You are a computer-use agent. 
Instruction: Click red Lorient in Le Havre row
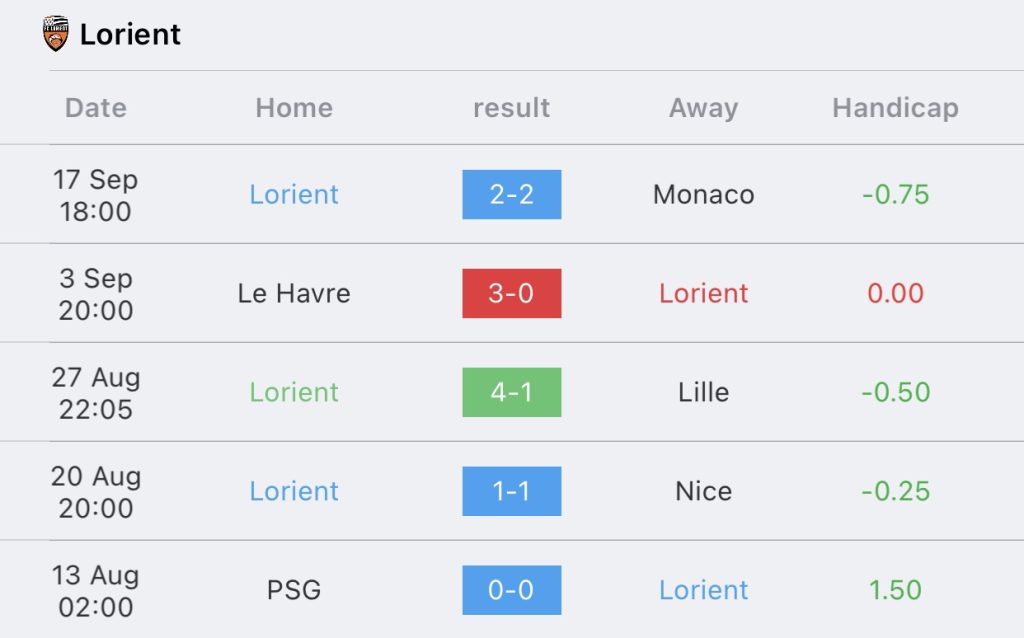[703, 293]
